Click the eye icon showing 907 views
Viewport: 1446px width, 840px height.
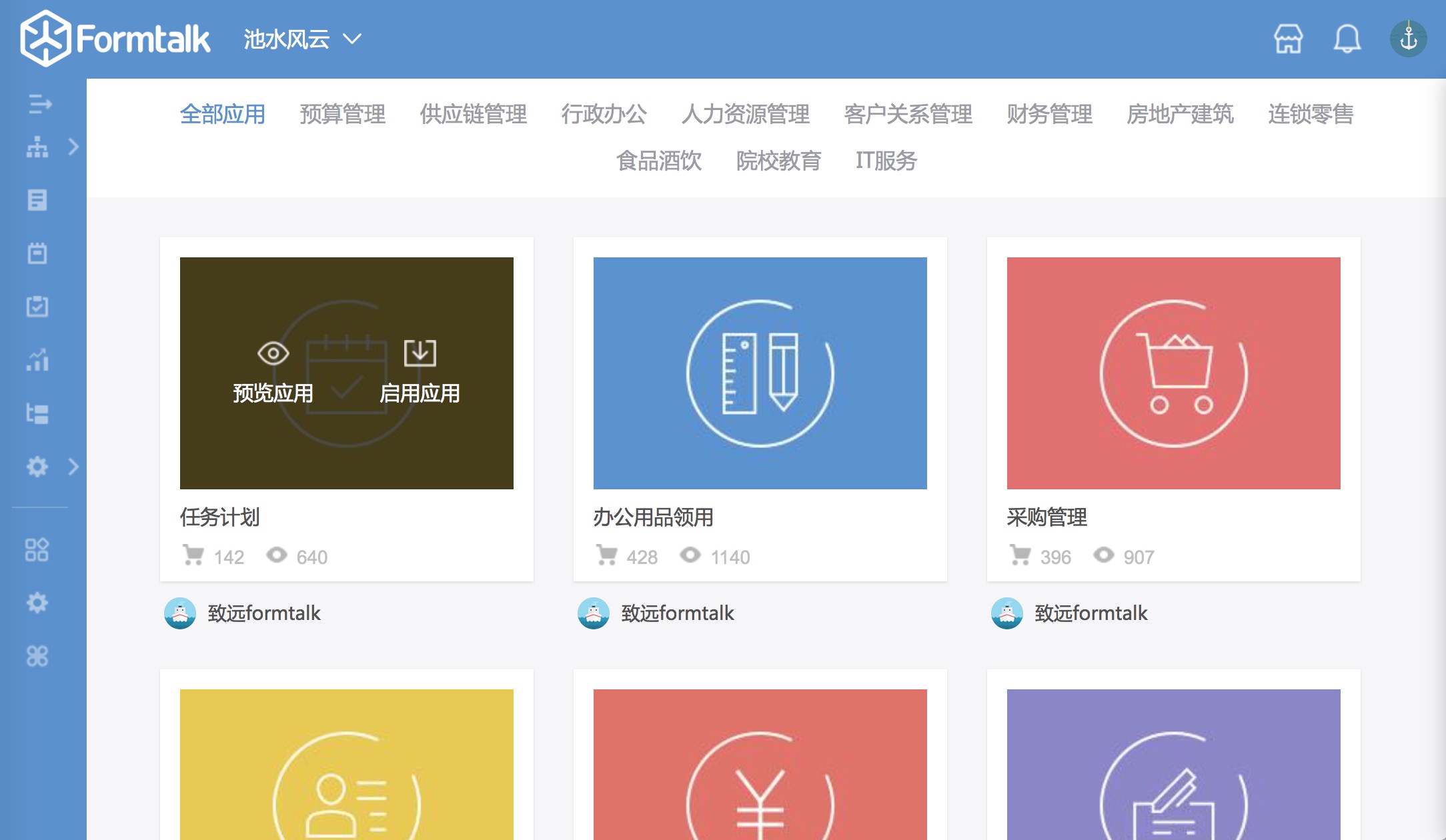click(1104, 555)
